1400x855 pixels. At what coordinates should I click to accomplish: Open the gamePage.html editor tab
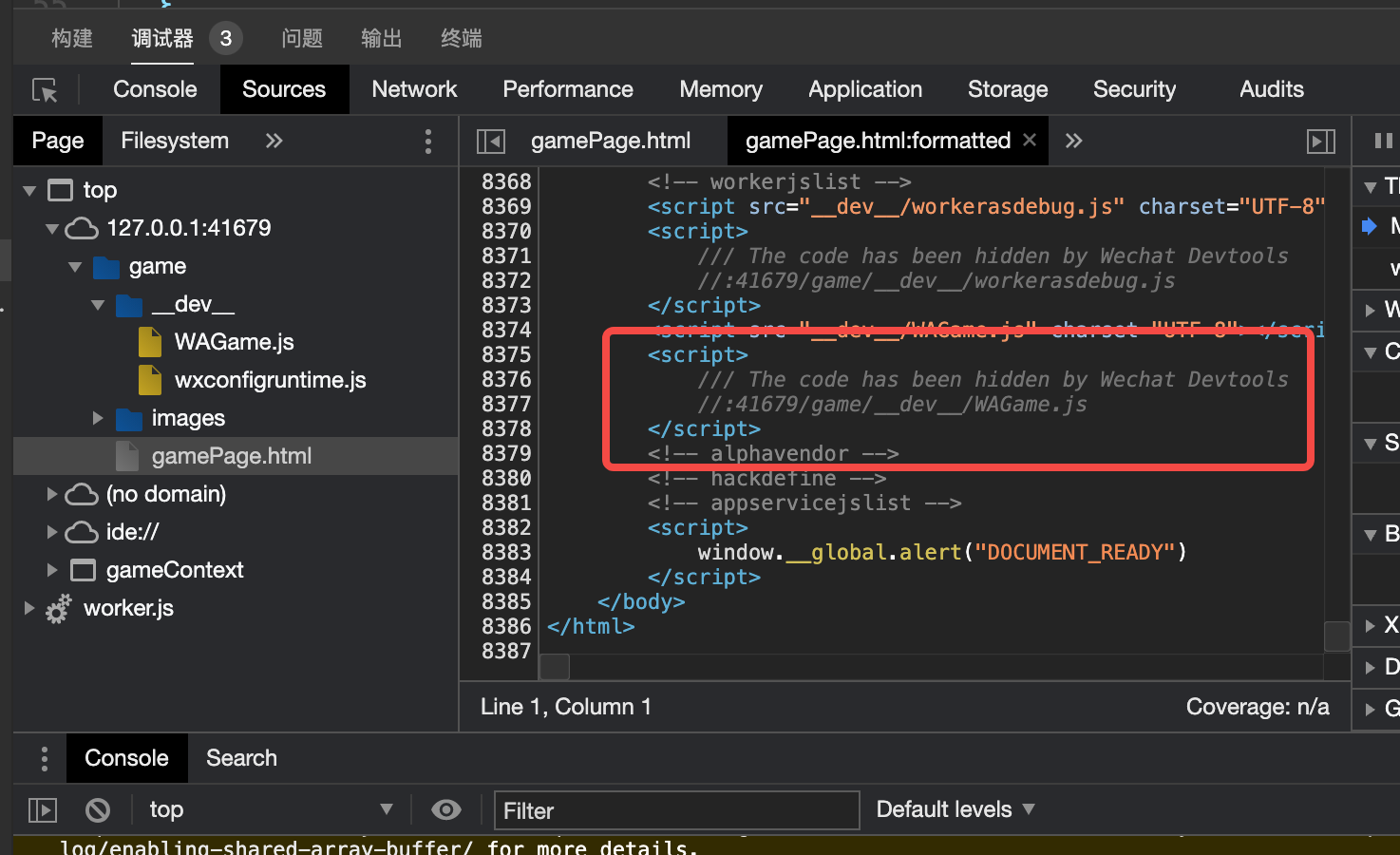point(611,141)
